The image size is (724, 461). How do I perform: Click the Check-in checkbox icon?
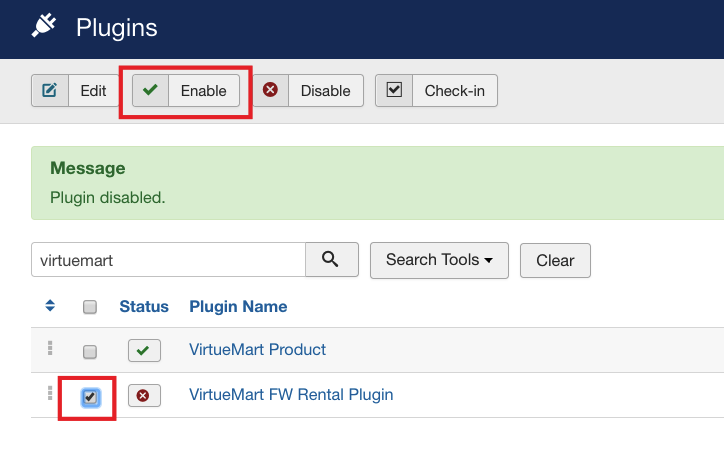pyautogui.click(x=394, y=91)
